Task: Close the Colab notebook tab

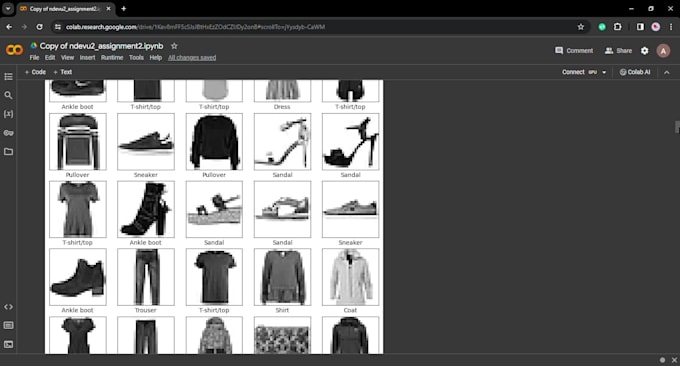Action: [x=108, y=9]
